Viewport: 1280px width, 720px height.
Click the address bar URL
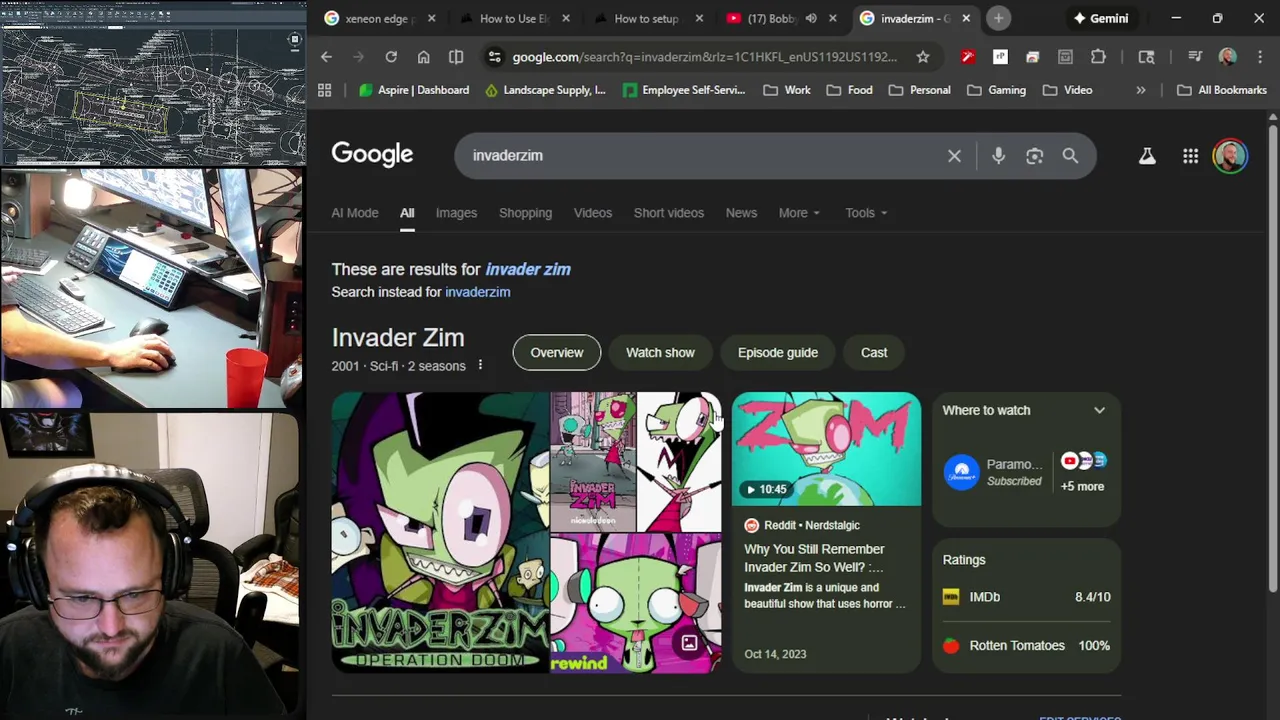705,57
